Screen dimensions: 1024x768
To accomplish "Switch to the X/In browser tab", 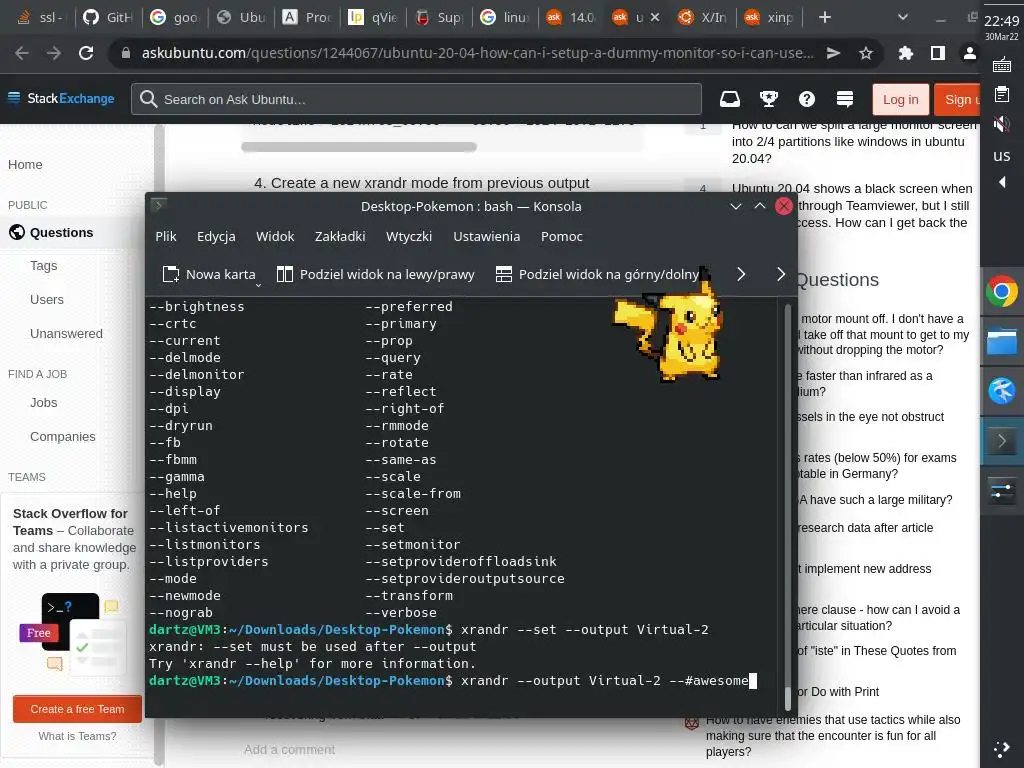I will 702,18.
